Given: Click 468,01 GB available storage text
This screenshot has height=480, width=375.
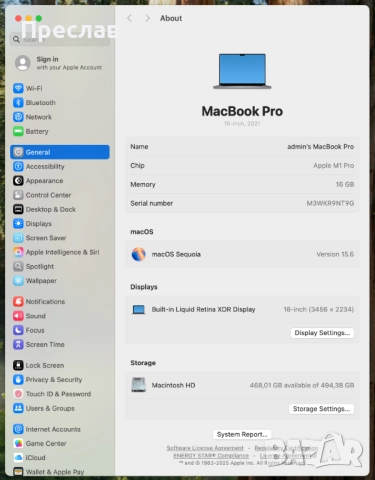Looking at the screenshot, I should tap(302, 385).
